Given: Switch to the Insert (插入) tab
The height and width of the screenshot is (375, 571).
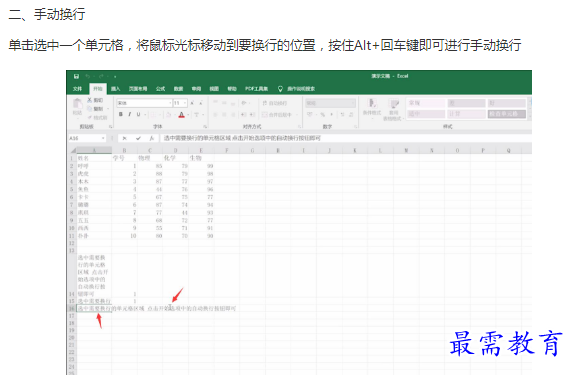Looking at the screenshot, I should [115, 88].
